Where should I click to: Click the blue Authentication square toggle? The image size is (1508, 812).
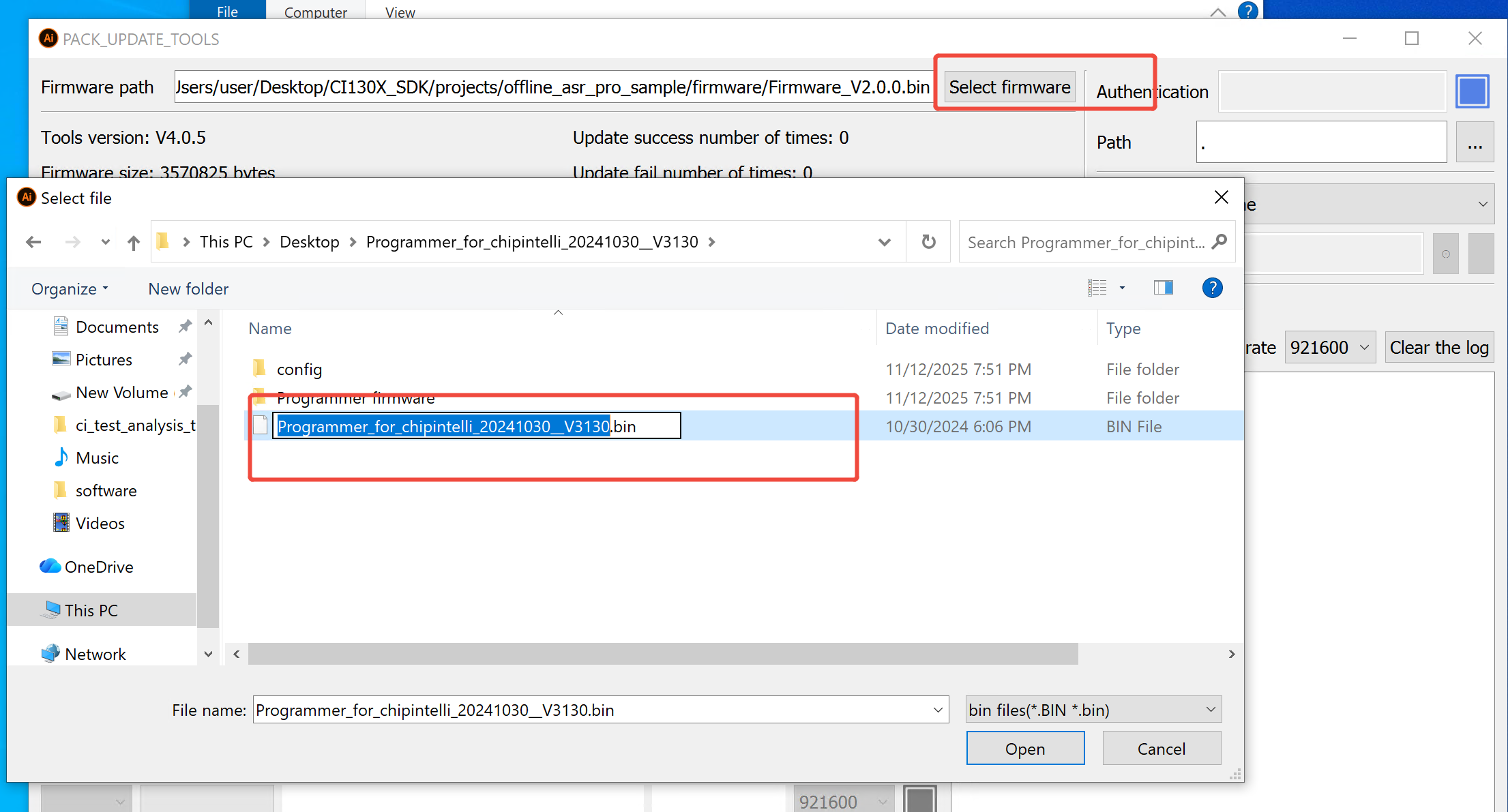[1472, 91]
